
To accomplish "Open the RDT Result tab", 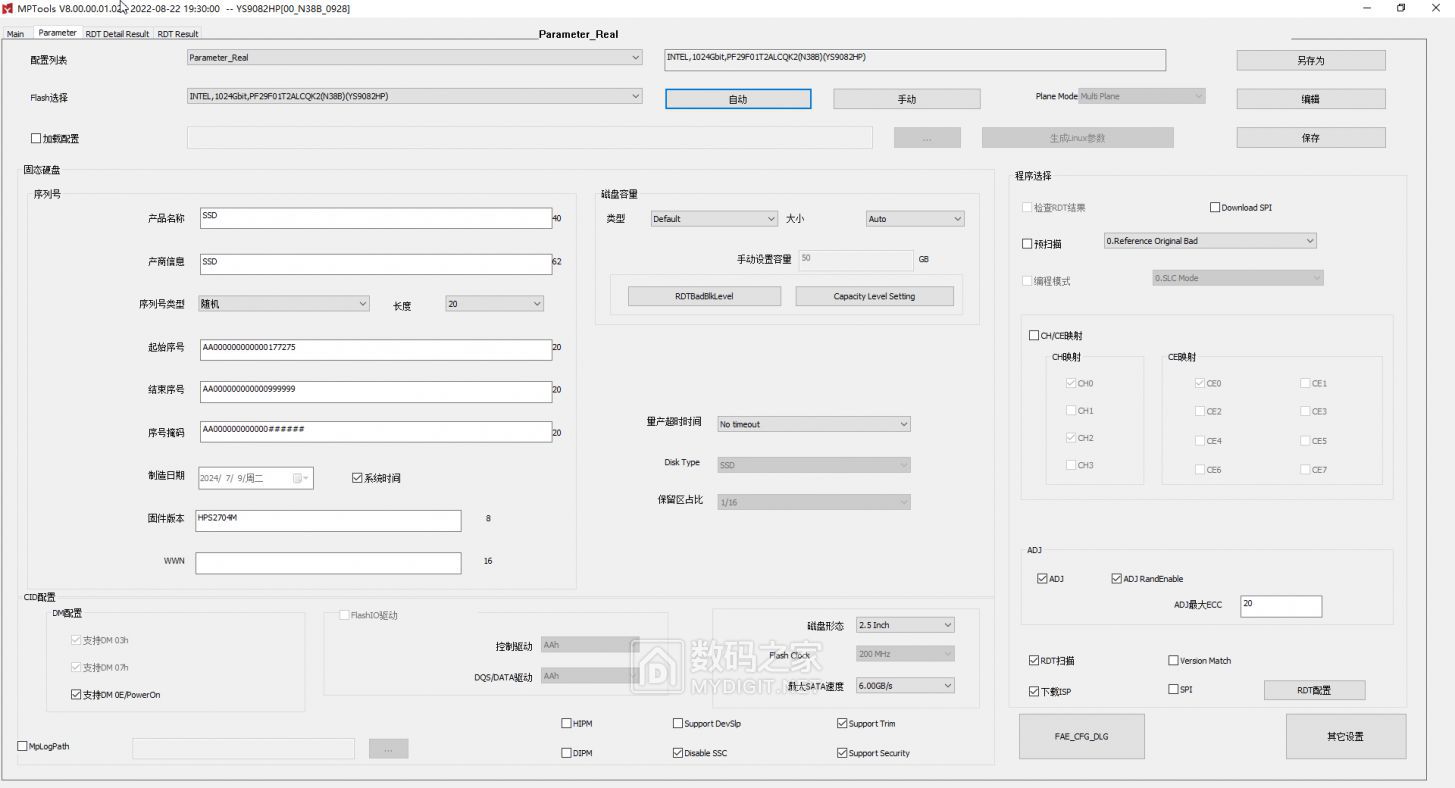I will [x=178, y=34].
